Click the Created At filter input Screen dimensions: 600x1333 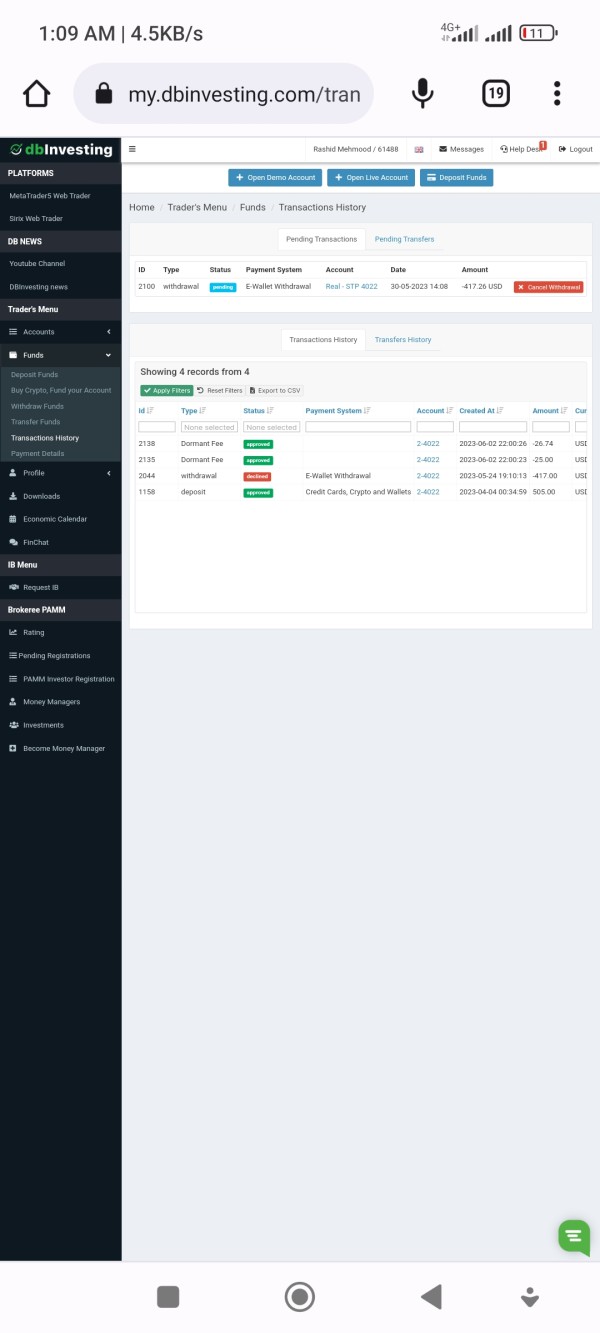point(493,427)
